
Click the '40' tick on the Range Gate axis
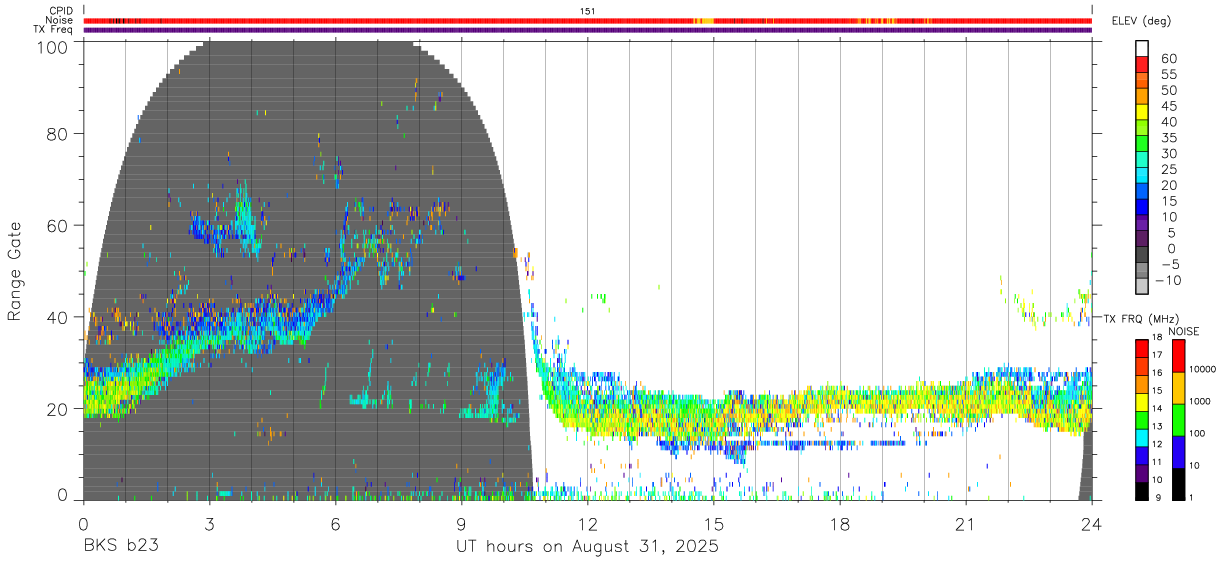(x=57, y=317)
